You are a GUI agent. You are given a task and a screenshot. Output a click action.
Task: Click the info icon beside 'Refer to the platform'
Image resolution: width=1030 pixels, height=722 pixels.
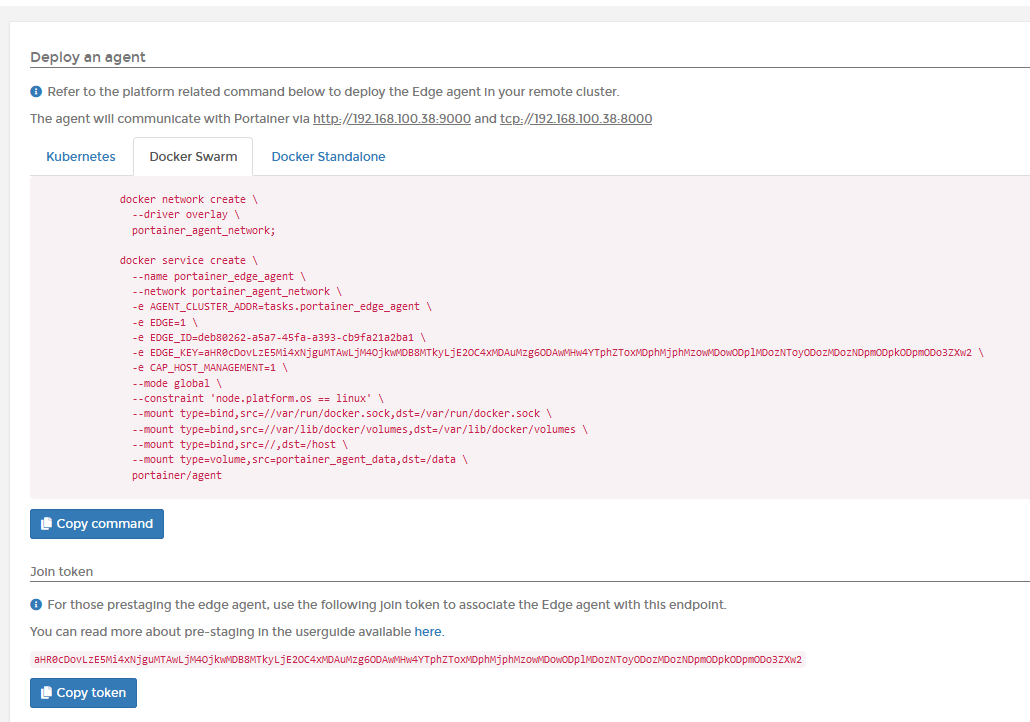click(x=36, y=91)
